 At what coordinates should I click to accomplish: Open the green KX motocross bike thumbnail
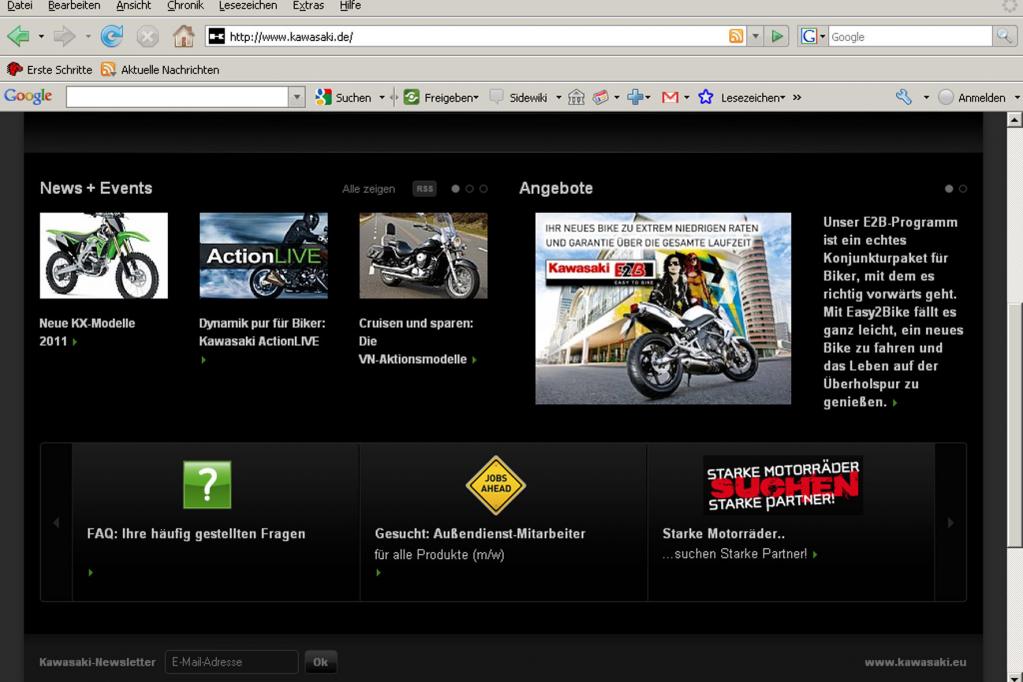coord(104,255)
